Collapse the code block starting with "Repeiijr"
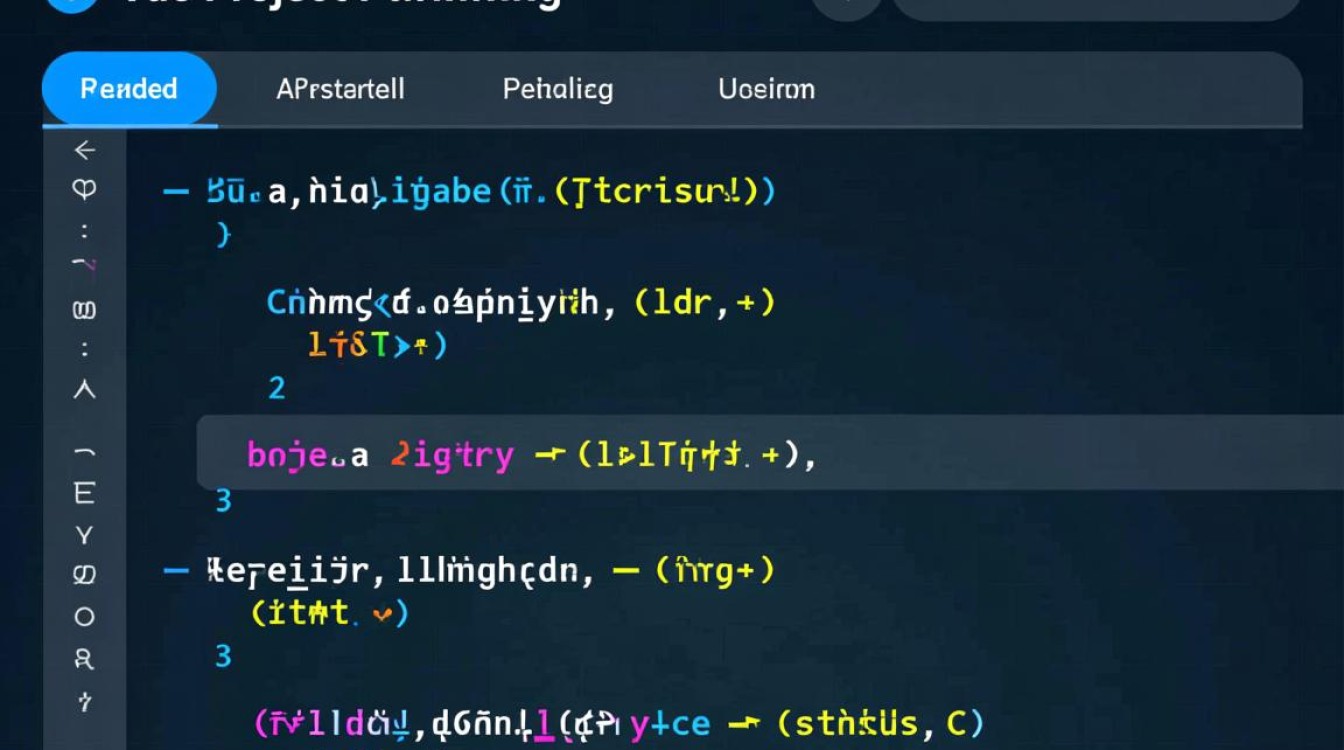The image size is (1344, 750). [176, 571]
